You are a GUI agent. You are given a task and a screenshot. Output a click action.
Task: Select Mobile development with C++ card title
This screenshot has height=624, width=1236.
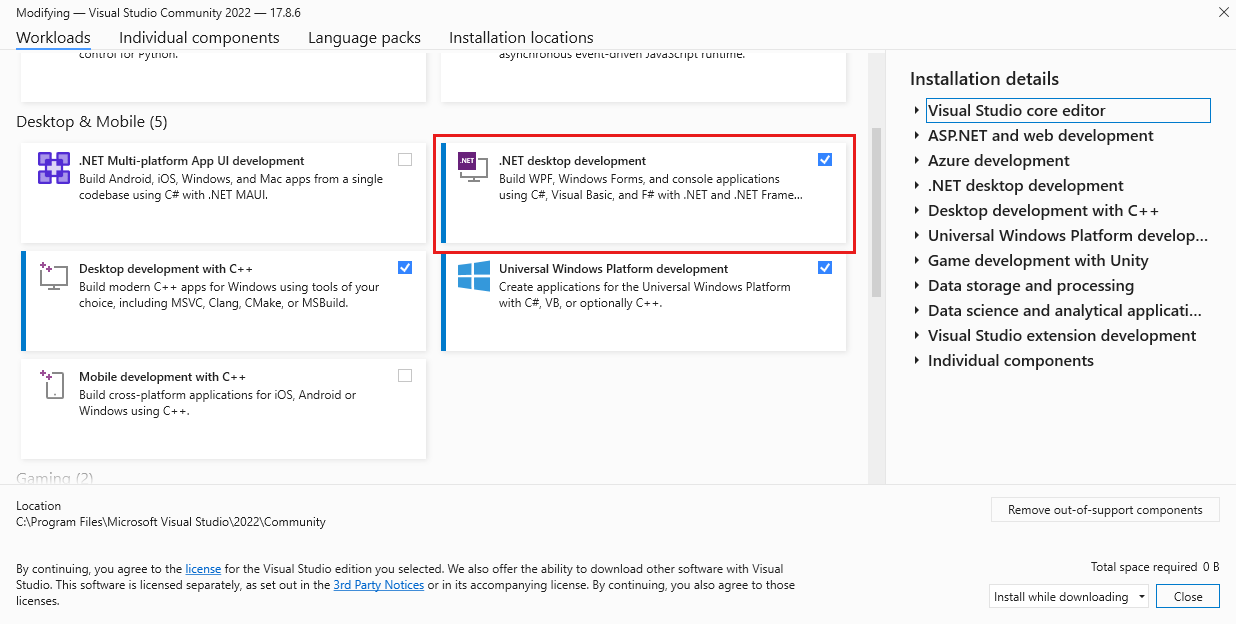click(x=162, y=377)
